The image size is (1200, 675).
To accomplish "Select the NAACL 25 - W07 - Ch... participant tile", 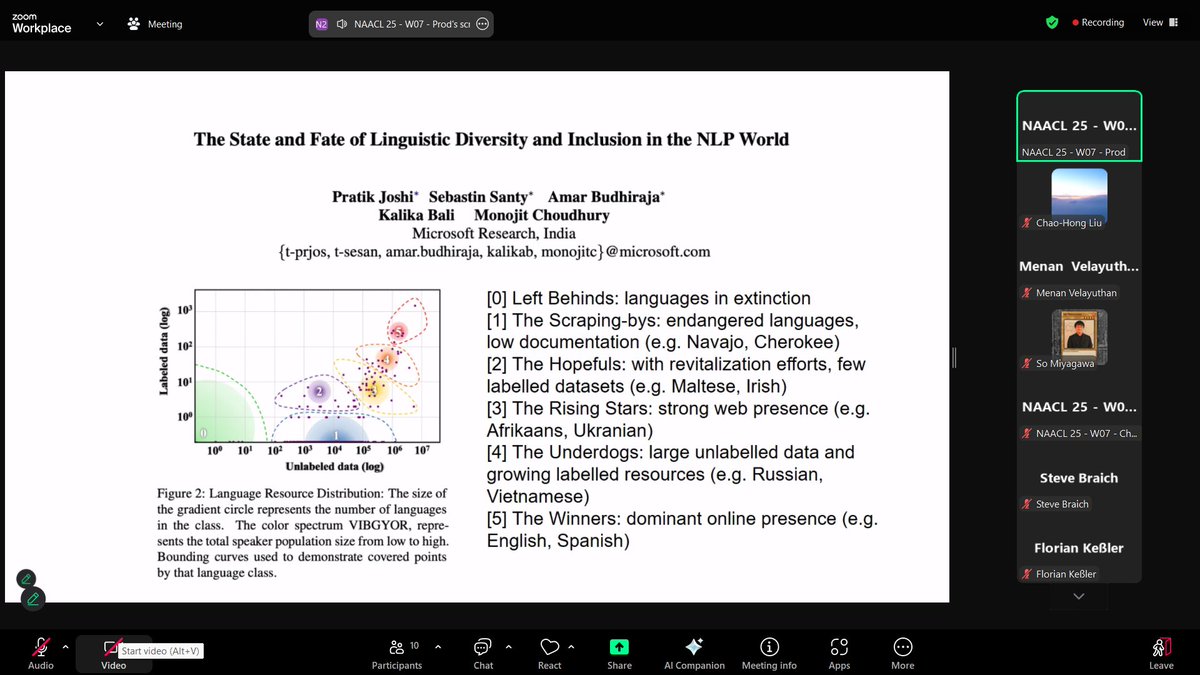I will (x=1079, y=408).
